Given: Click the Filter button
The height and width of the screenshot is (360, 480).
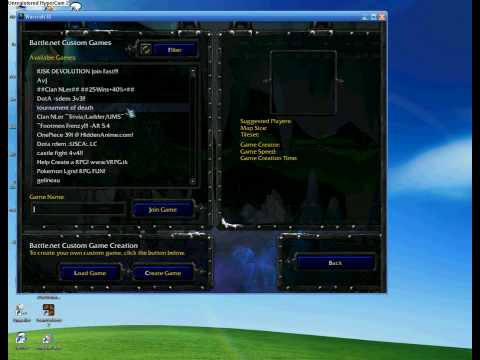Looking at the screenshot, I should 174,50.
